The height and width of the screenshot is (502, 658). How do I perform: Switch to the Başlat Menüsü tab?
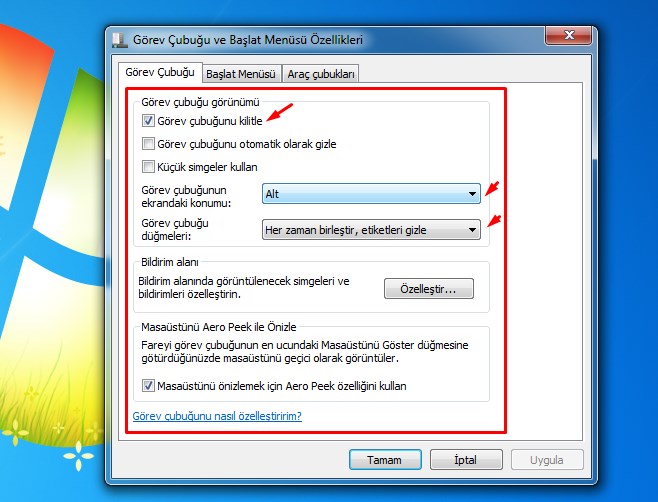pos(240,73)
